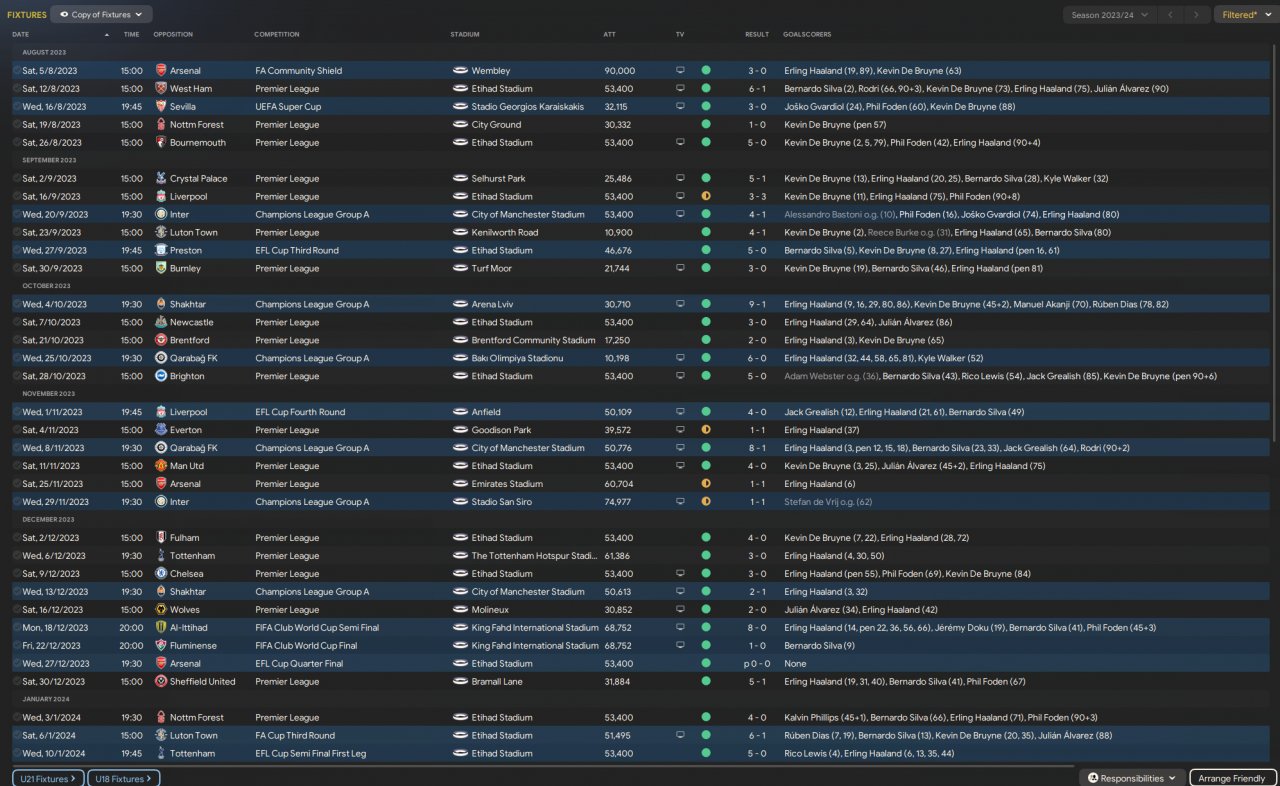This screenshot has height=786, width=1280.
Task: Click the Sheffield United club badge
Action: coord(161,682)
